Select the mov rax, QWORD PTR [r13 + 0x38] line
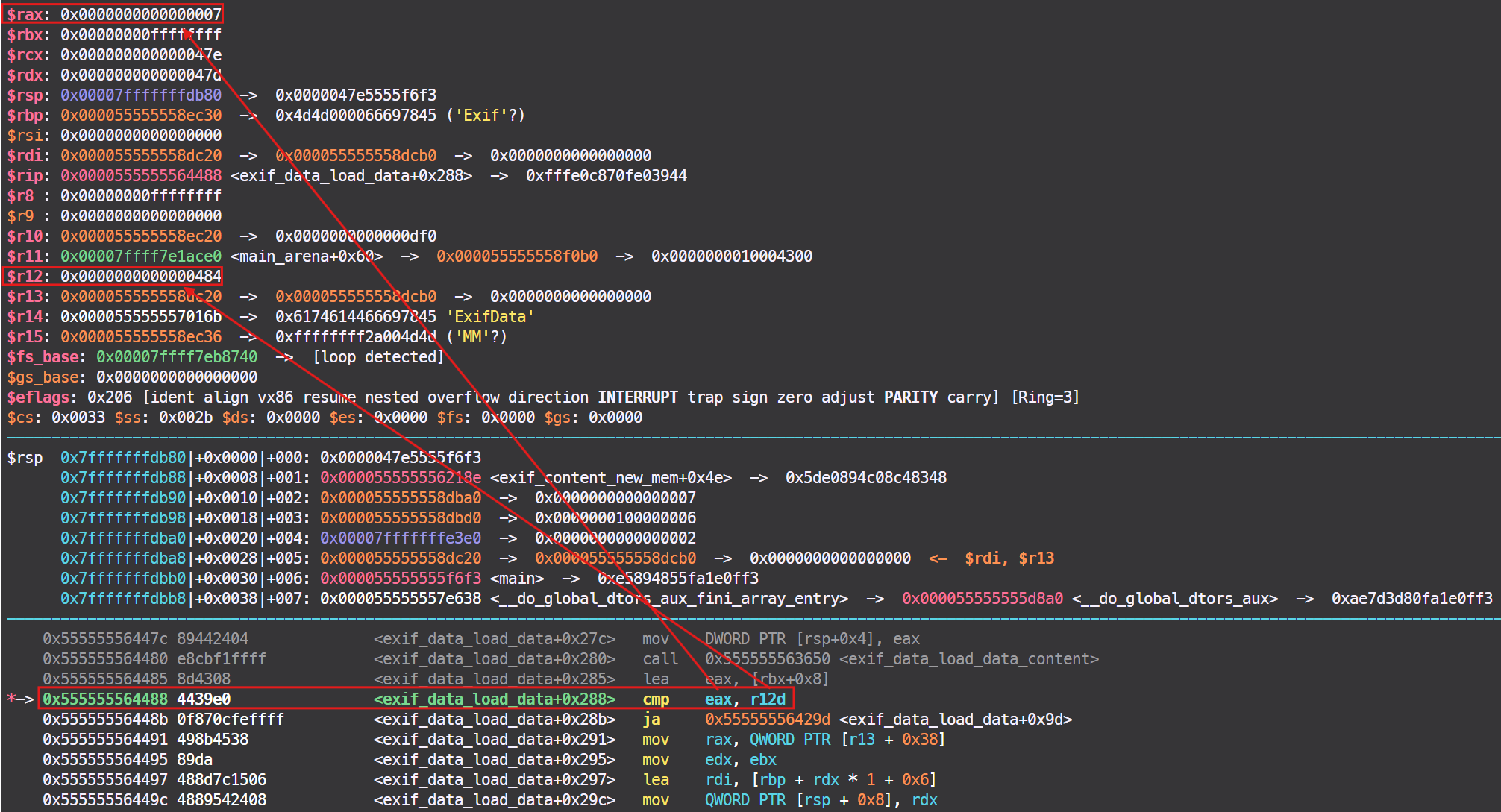 point(821,739)
